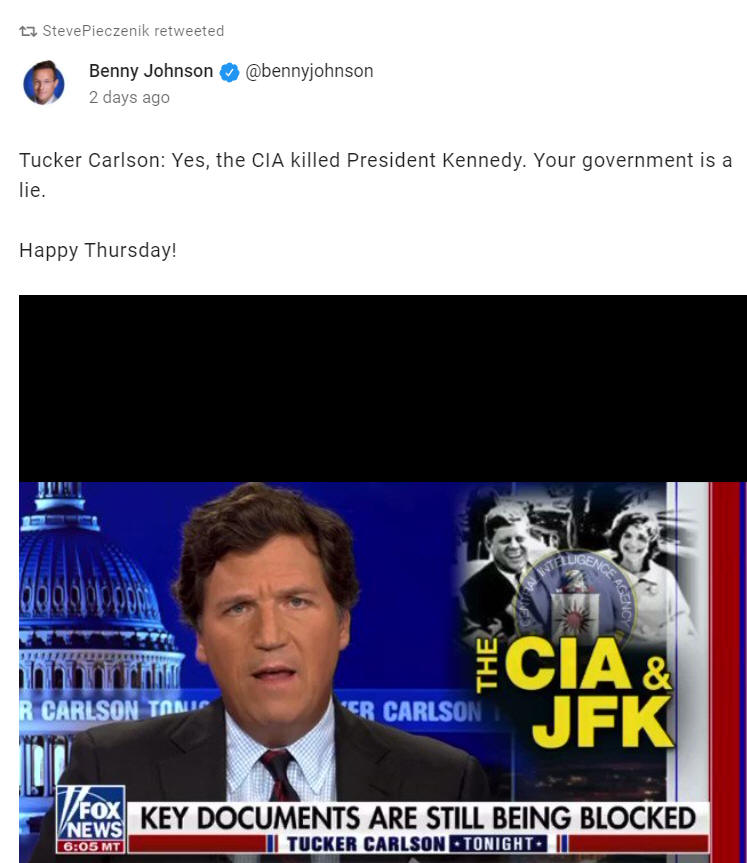Click the Key Documents Are Still Being Blocked chyron
747x863 pixels.
pos(418,818)
